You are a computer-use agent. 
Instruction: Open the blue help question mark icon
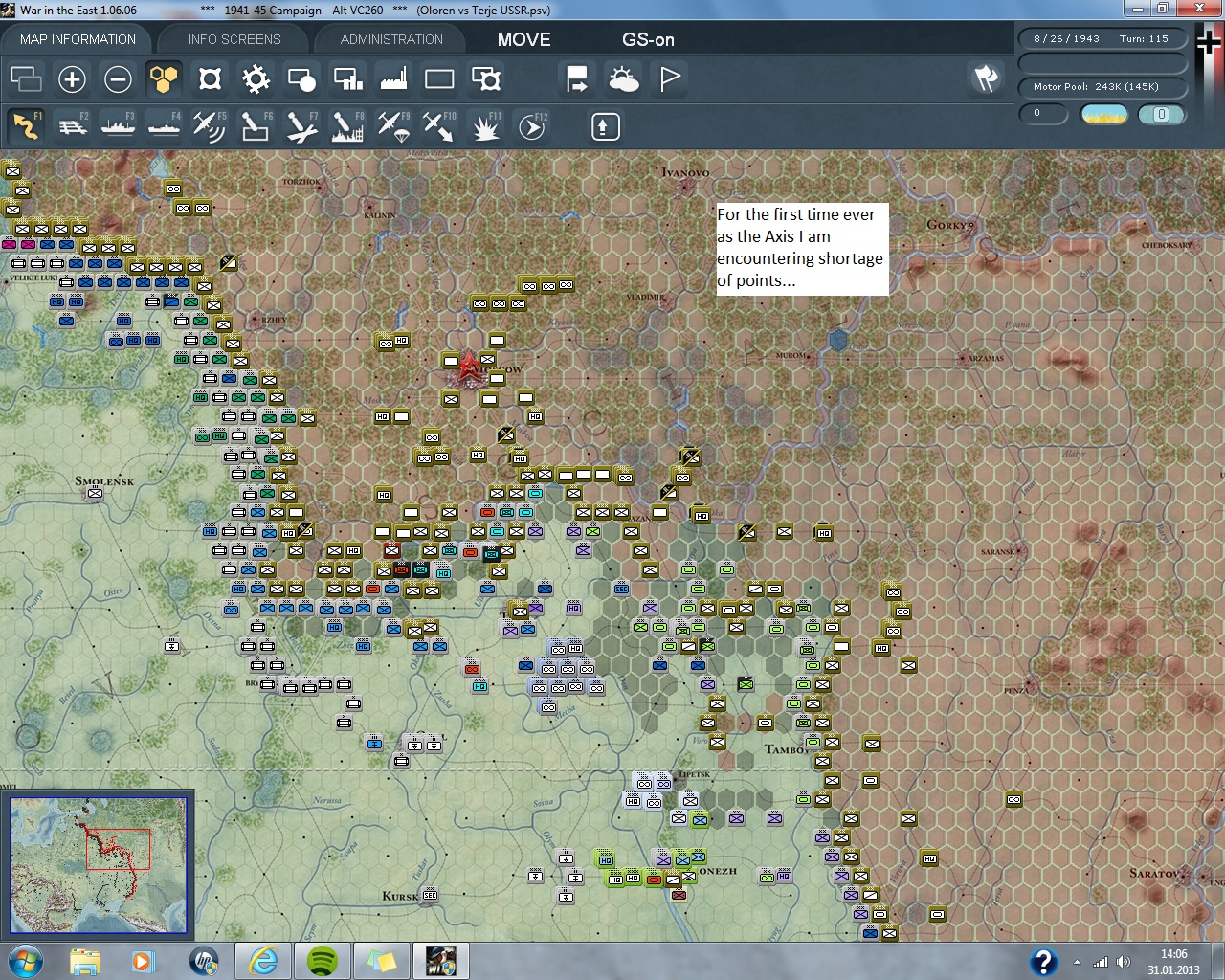[1043, 961]
